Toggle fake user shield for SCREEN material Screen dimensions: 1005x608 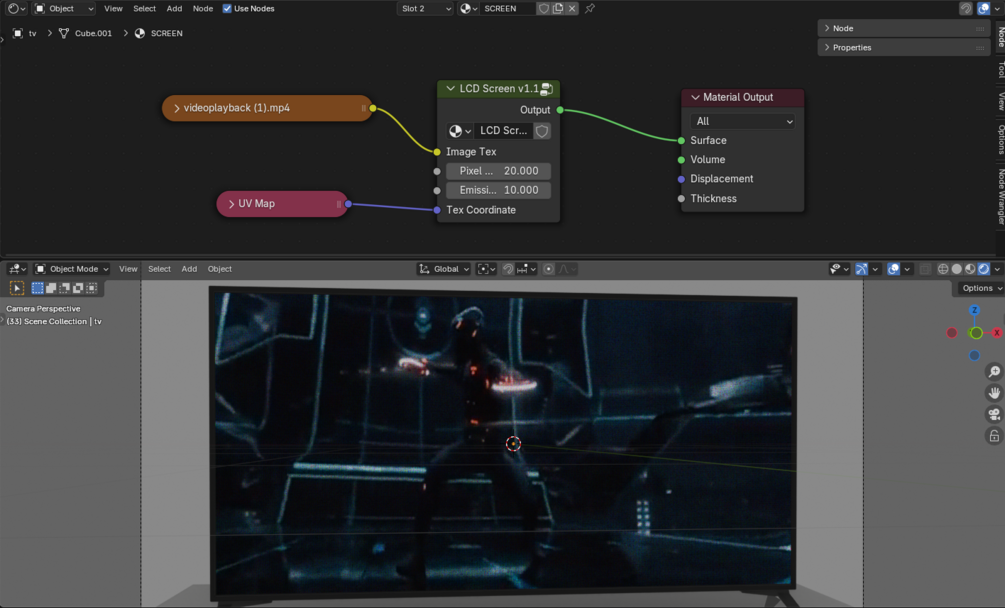pos(544,8)
